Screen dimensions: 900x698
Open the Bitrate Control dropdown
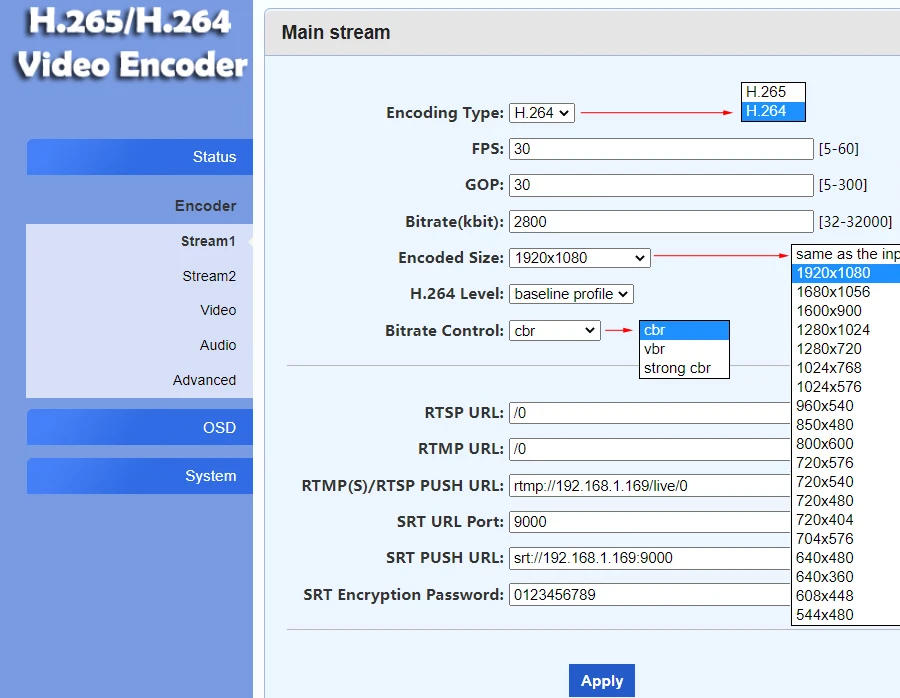[x=554, y=331]
